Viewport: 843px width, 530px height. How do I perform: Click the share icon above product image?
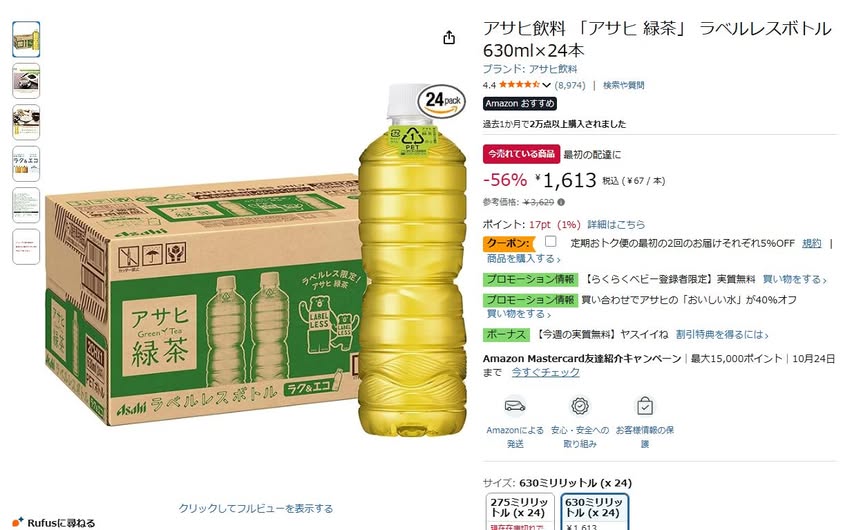(x=449, y=38)
